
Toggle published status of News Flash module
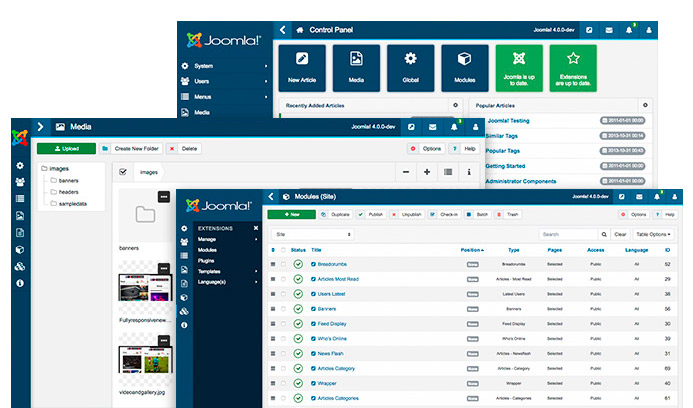coord(298,354)
